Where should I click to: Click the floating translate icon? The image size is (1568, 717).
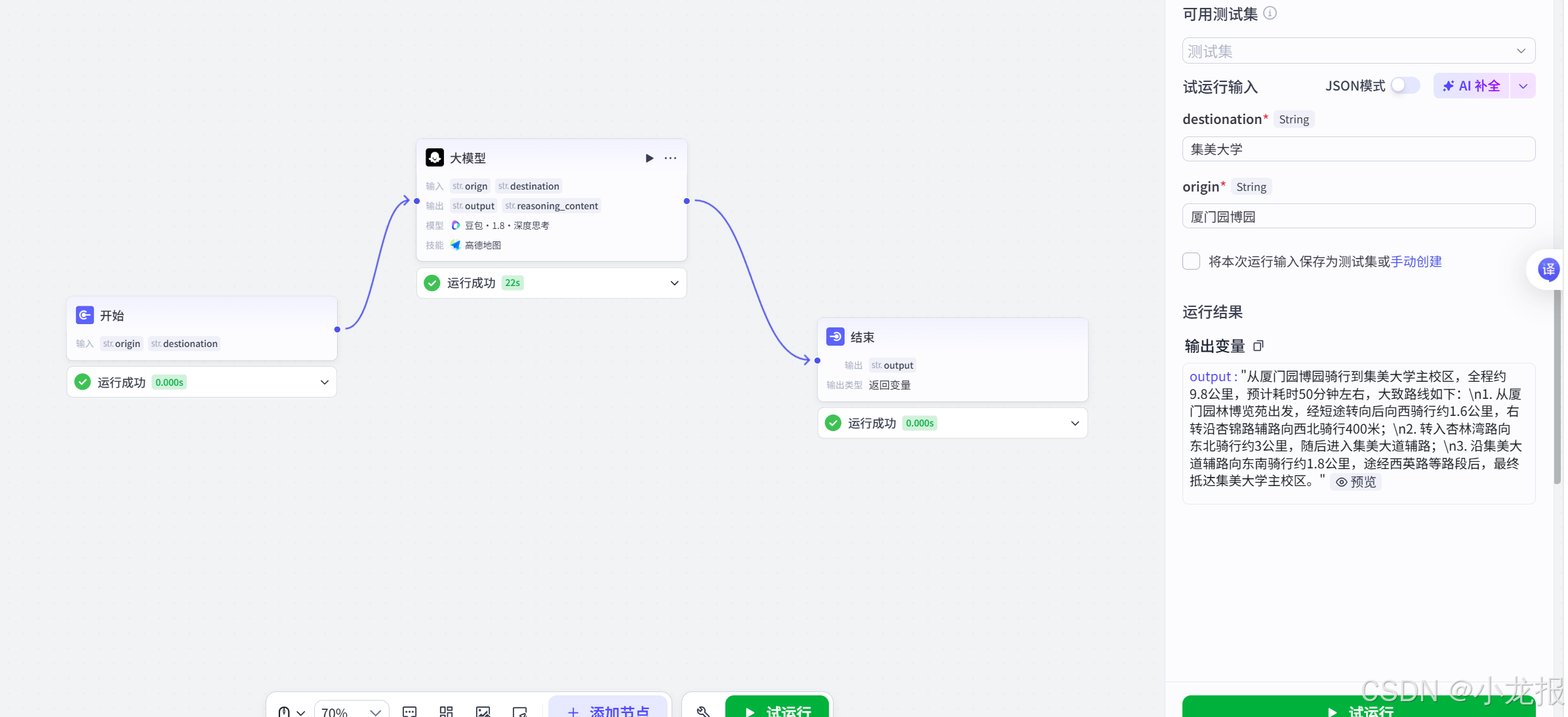(x=1548, y=269)
